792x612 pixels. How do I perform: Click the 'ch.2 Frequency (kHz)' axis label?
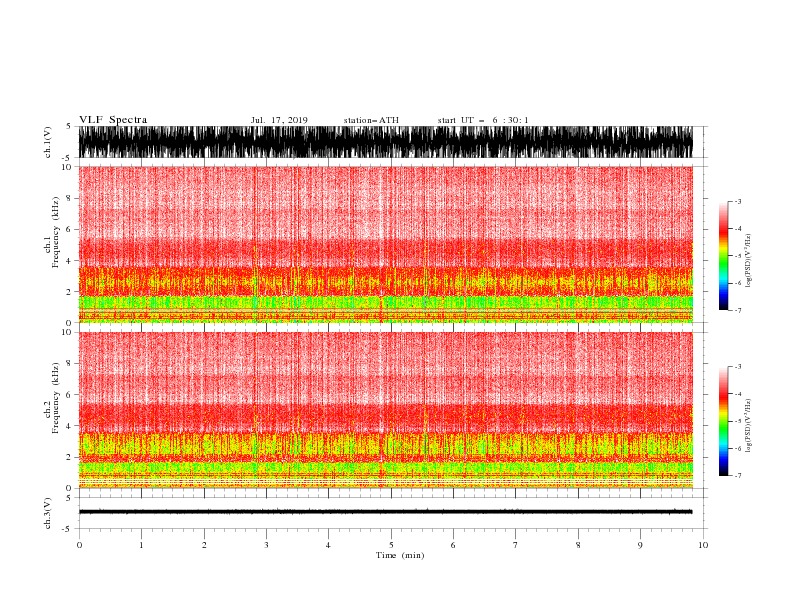coord(52,398)
